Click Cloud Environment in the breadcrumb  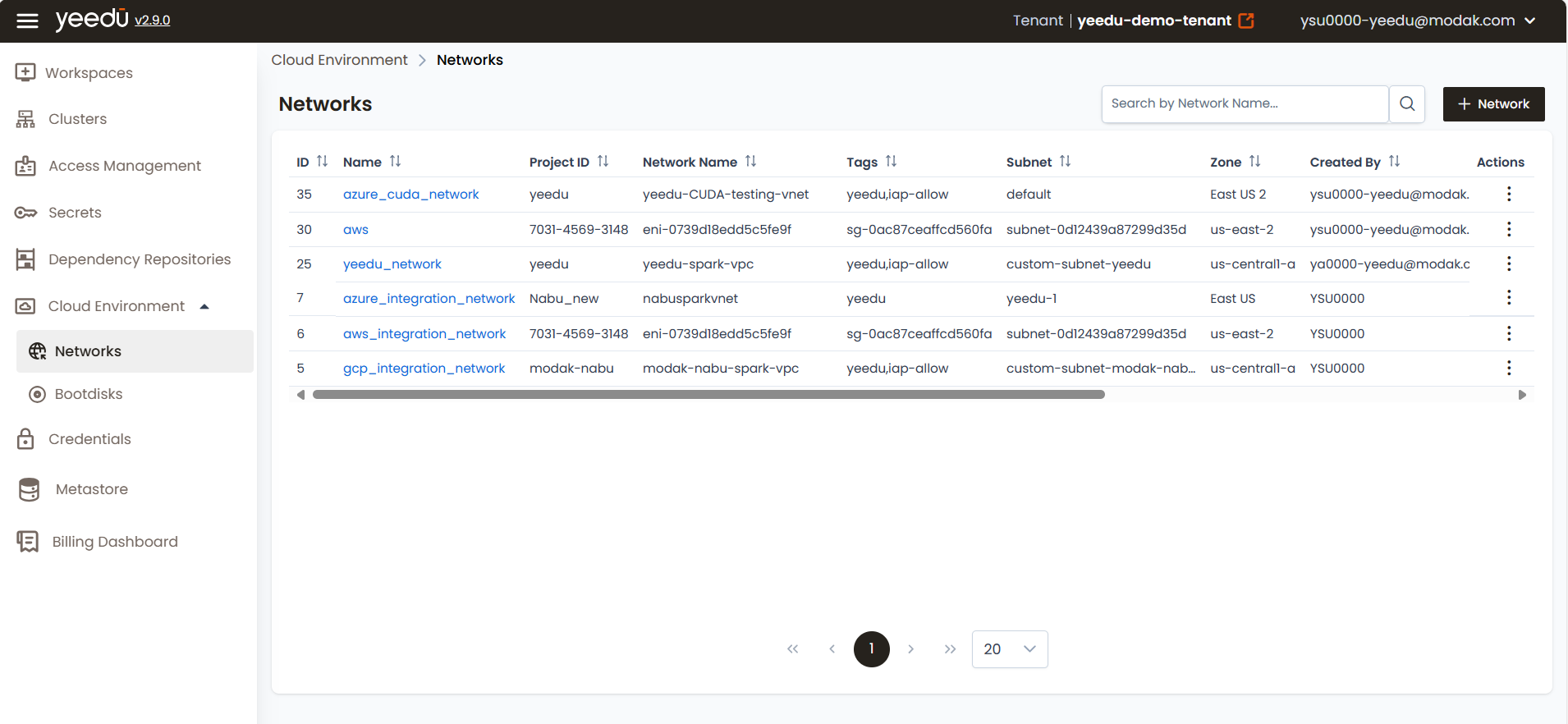[339, 60]
